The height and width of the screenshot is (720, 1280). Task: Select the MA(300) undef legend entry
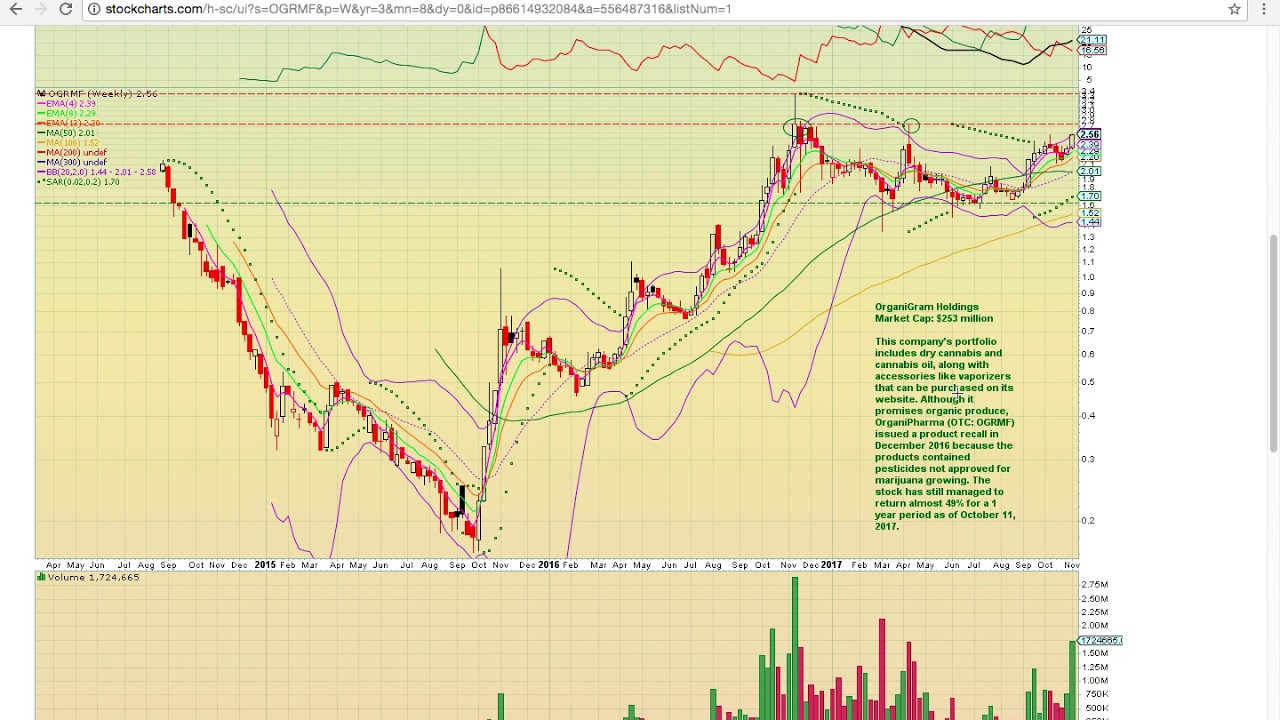click(x=72, y=162)
